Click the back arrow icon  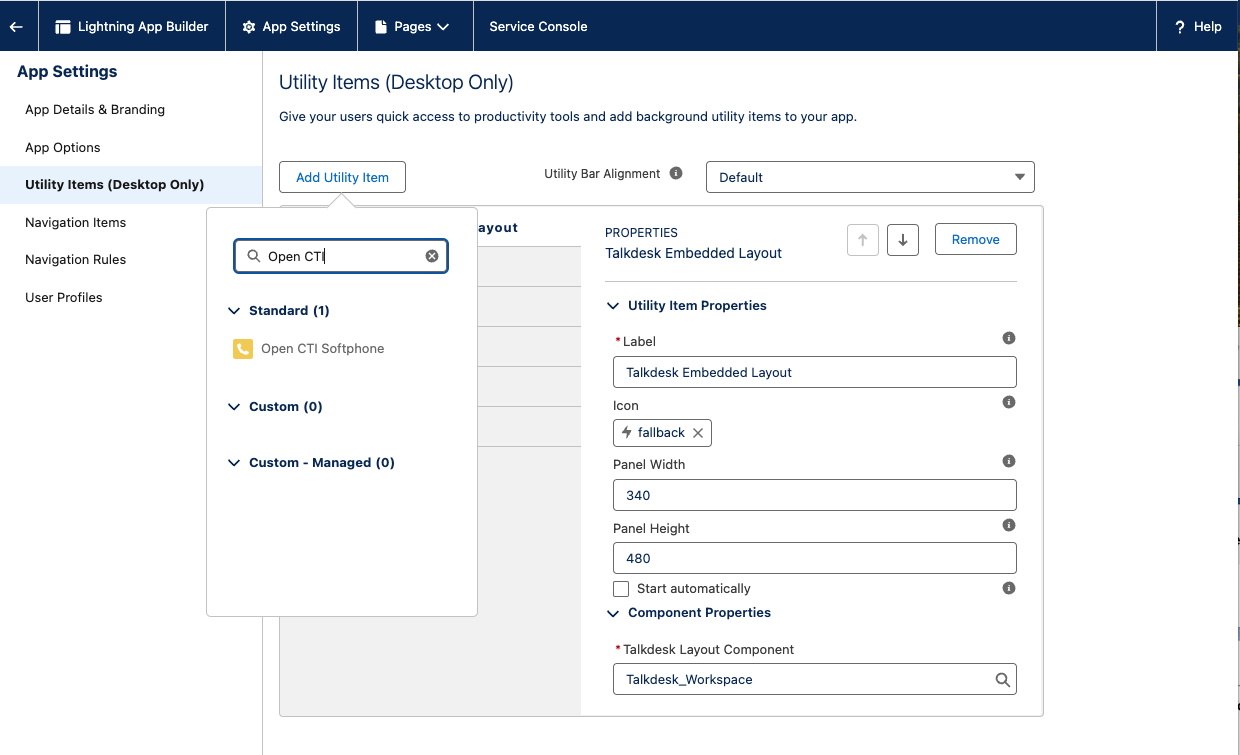coord(16,27)
